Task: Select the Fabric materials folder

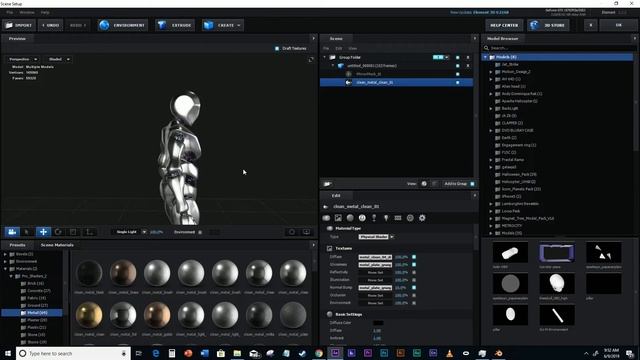Action: (33, 298)
